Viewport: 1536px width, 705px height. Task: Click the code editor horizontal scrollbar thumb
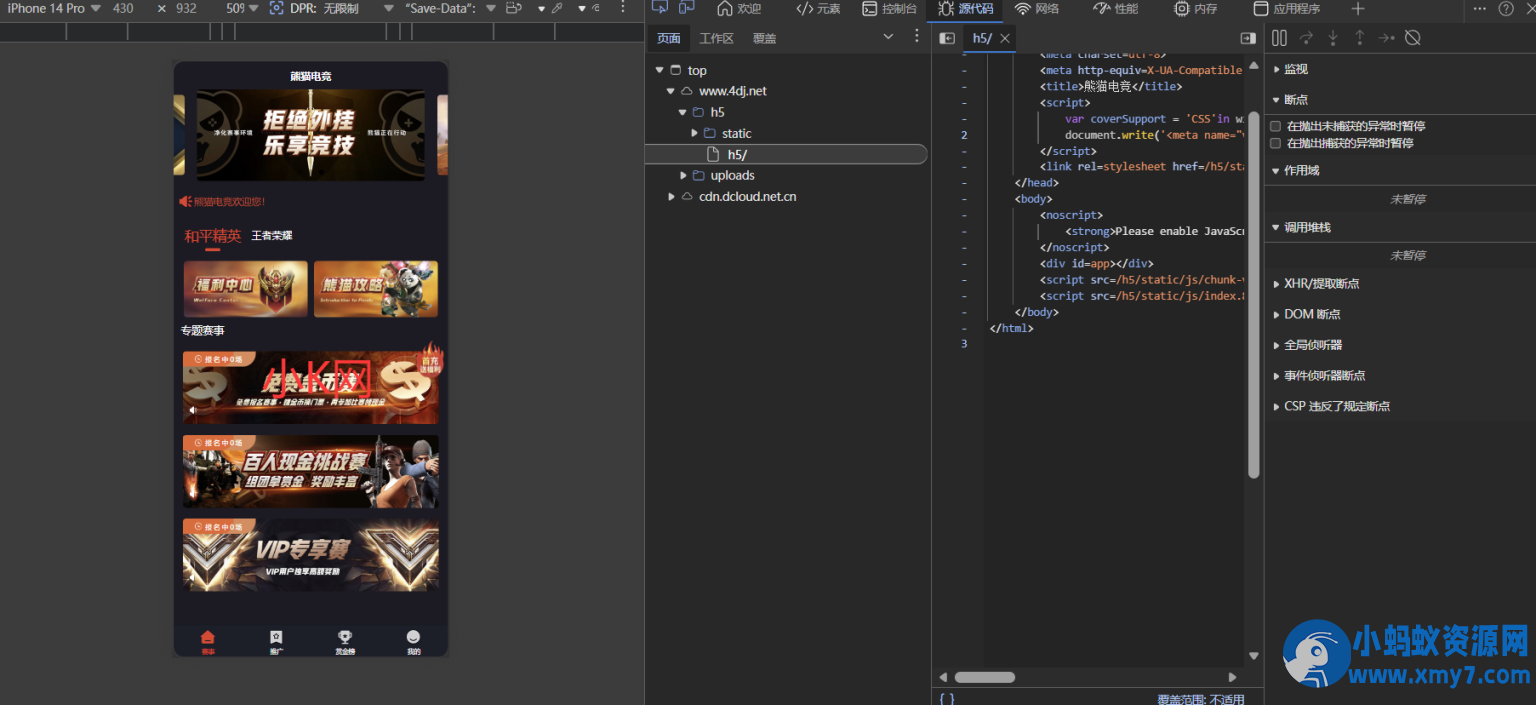click(984, 677)
